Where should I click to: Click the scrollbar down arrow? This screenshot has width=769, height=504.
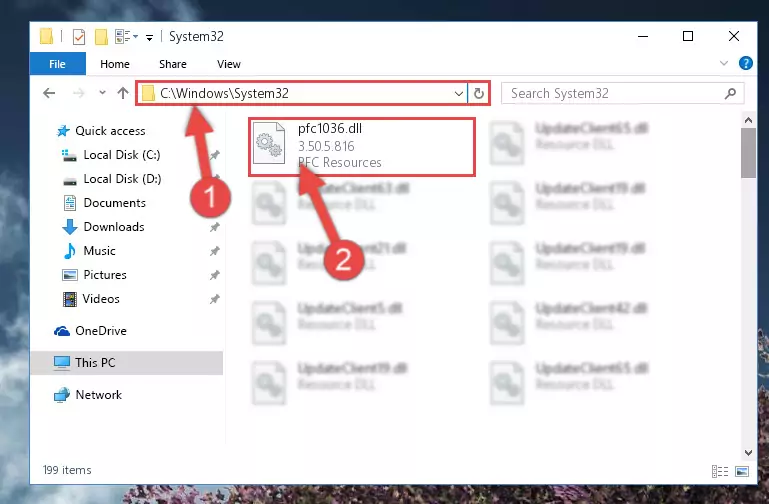pyautogui.click(x=748, y=453)
